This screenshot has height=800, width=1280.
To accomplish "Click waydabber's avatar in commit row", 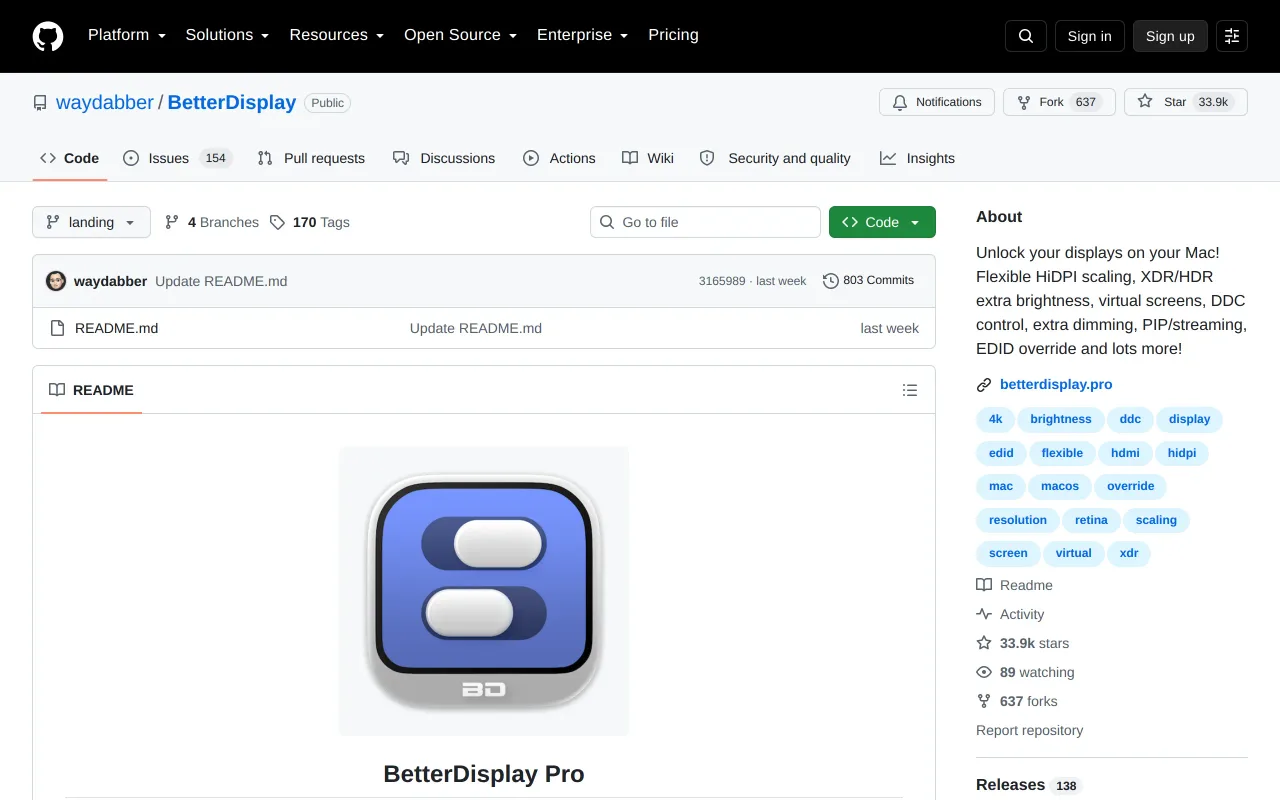I will [x=56, y=281].
